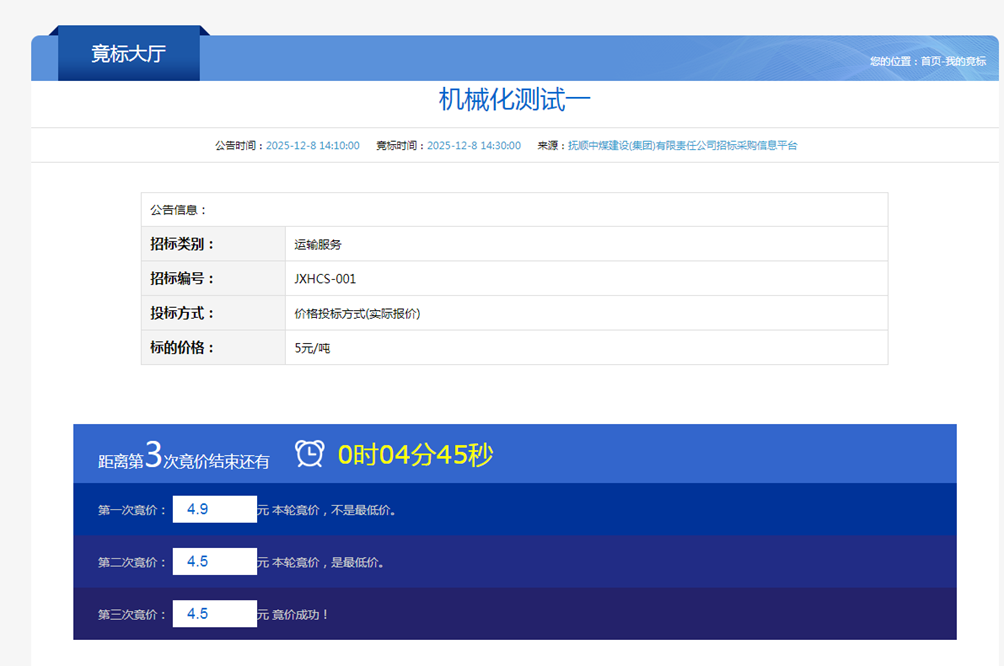Click the countdown timer 0时04分45秒
Screen dimensions: 1004x666
pyautogui.click(x=416, y=455)
